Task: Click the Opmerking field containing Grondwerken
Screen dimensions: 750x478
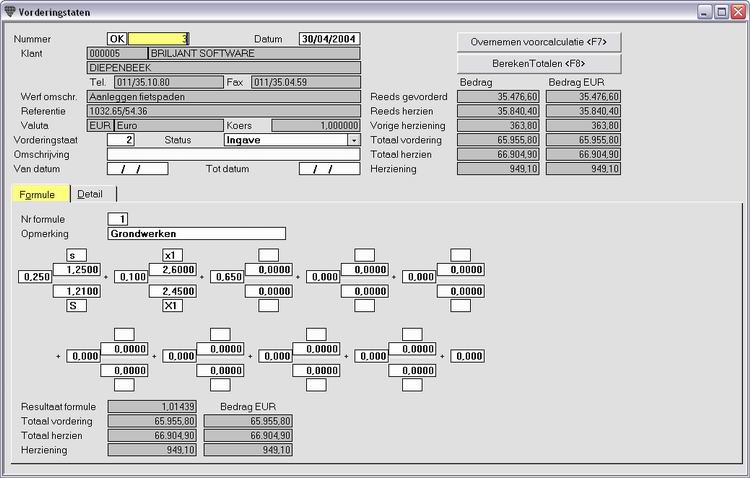Action: click(197, 233)
